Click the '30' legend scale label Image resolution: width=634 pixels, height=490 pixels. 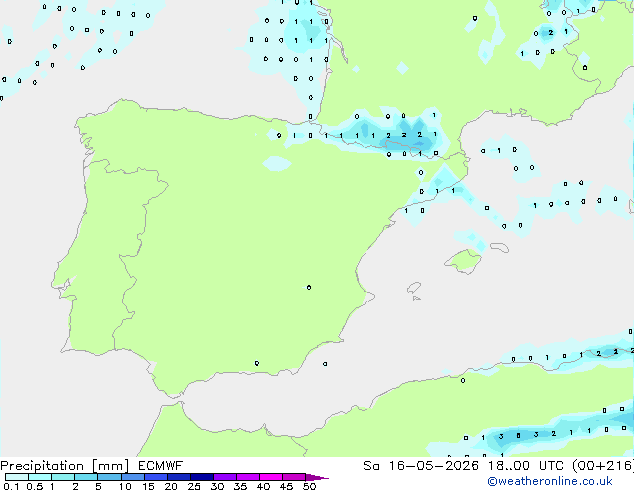[217, 486]
